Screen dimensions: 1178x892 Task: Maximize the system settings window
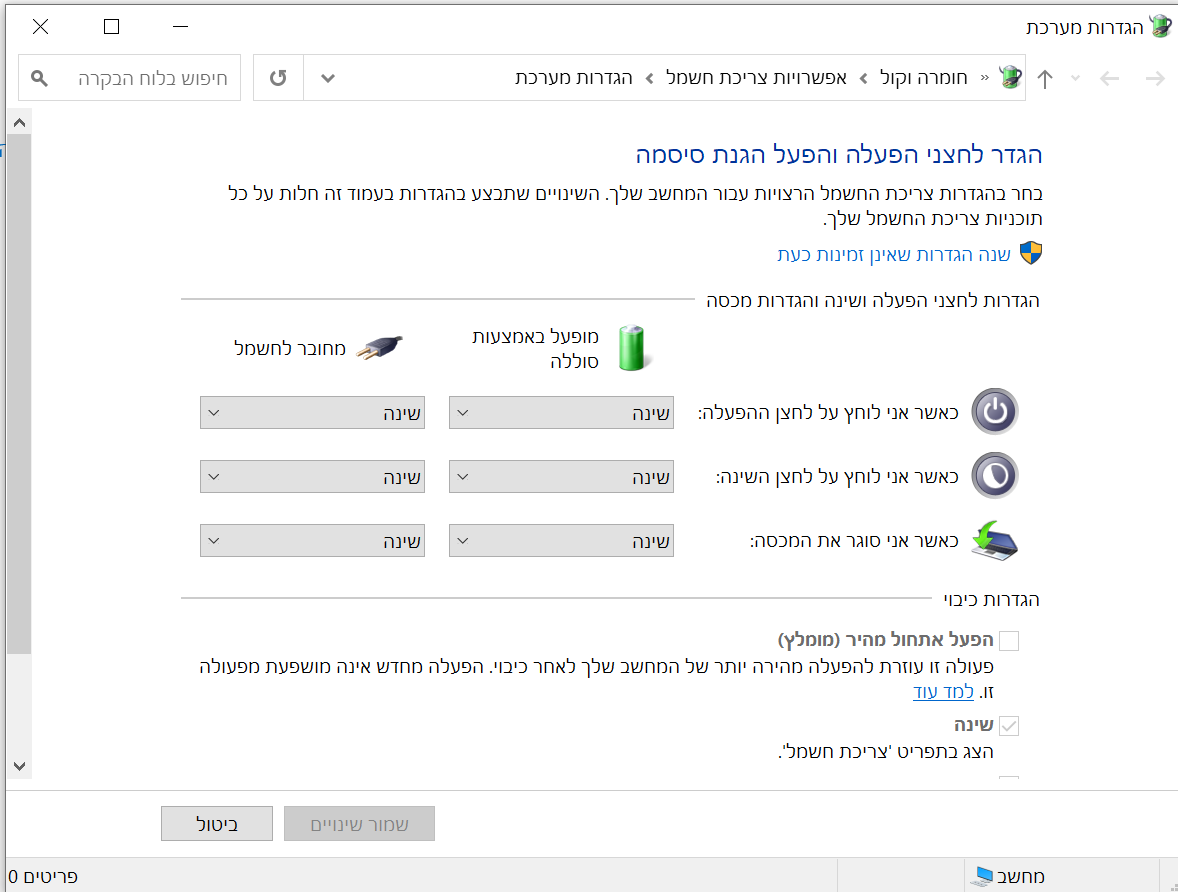click(111, 26)
